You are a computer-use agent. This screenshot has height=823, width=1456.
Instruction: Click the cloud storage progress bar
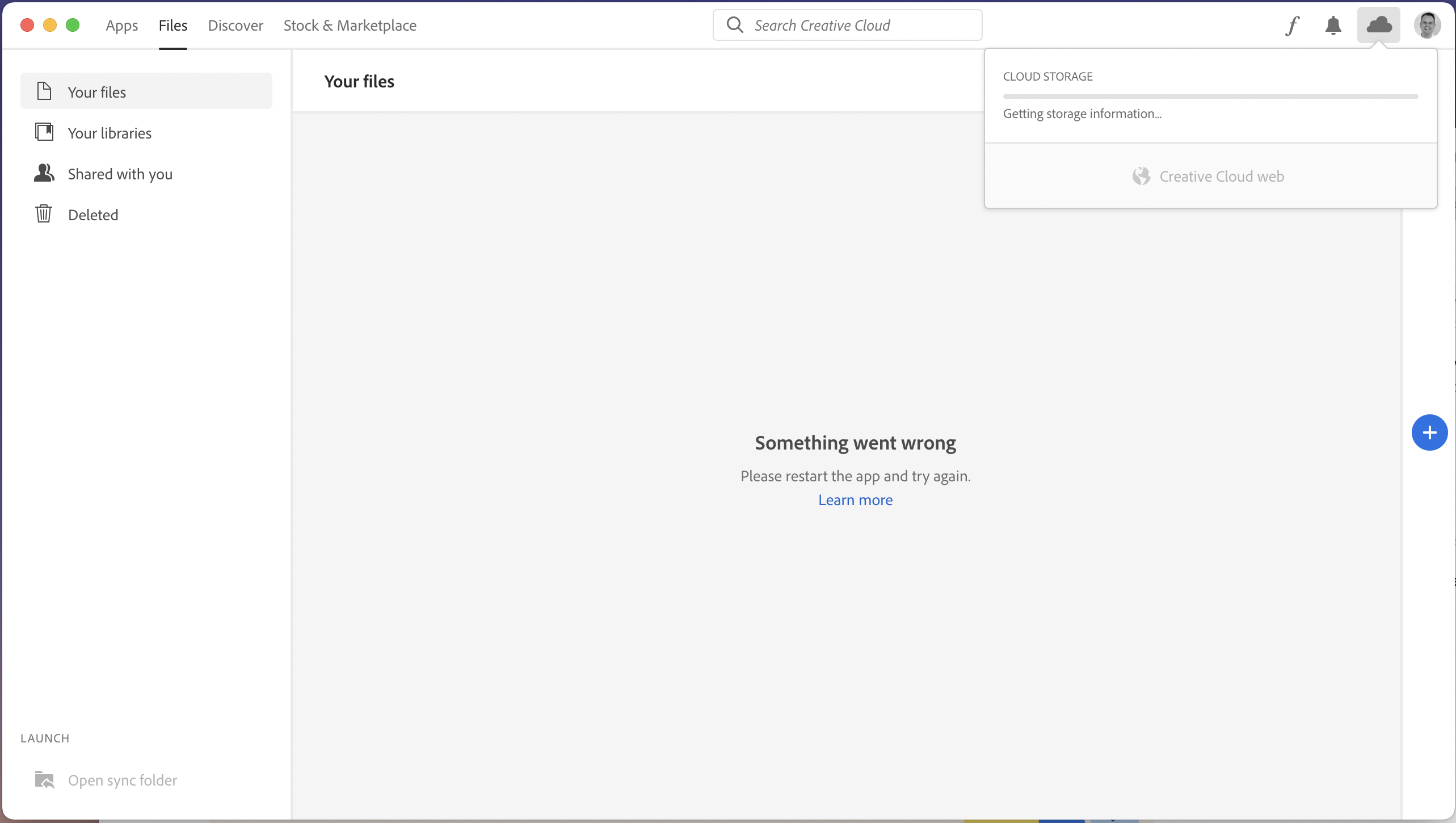[x=1210, y=96]
